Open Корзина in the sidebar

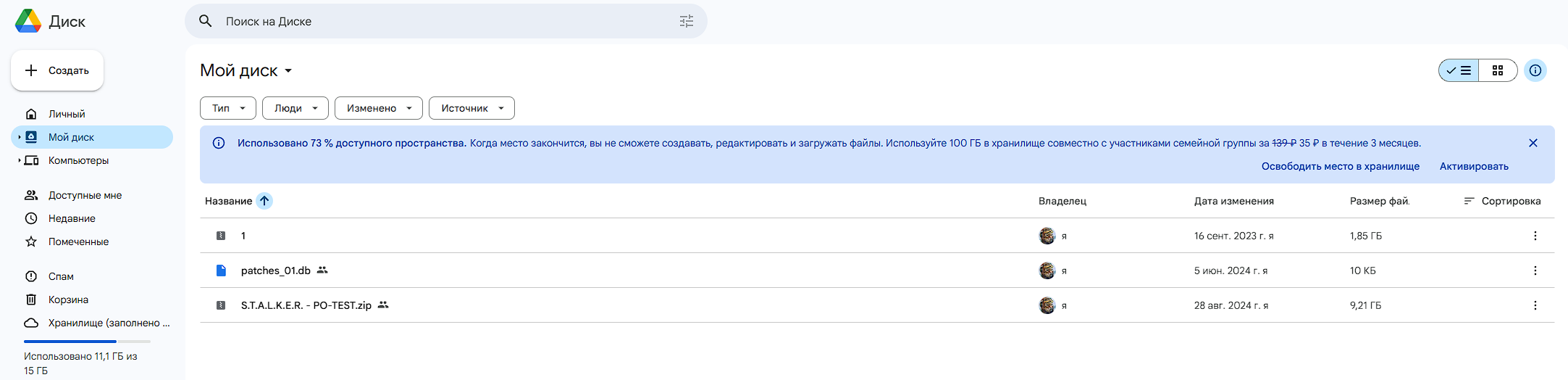pyautogui.click(x=68, y=300)
